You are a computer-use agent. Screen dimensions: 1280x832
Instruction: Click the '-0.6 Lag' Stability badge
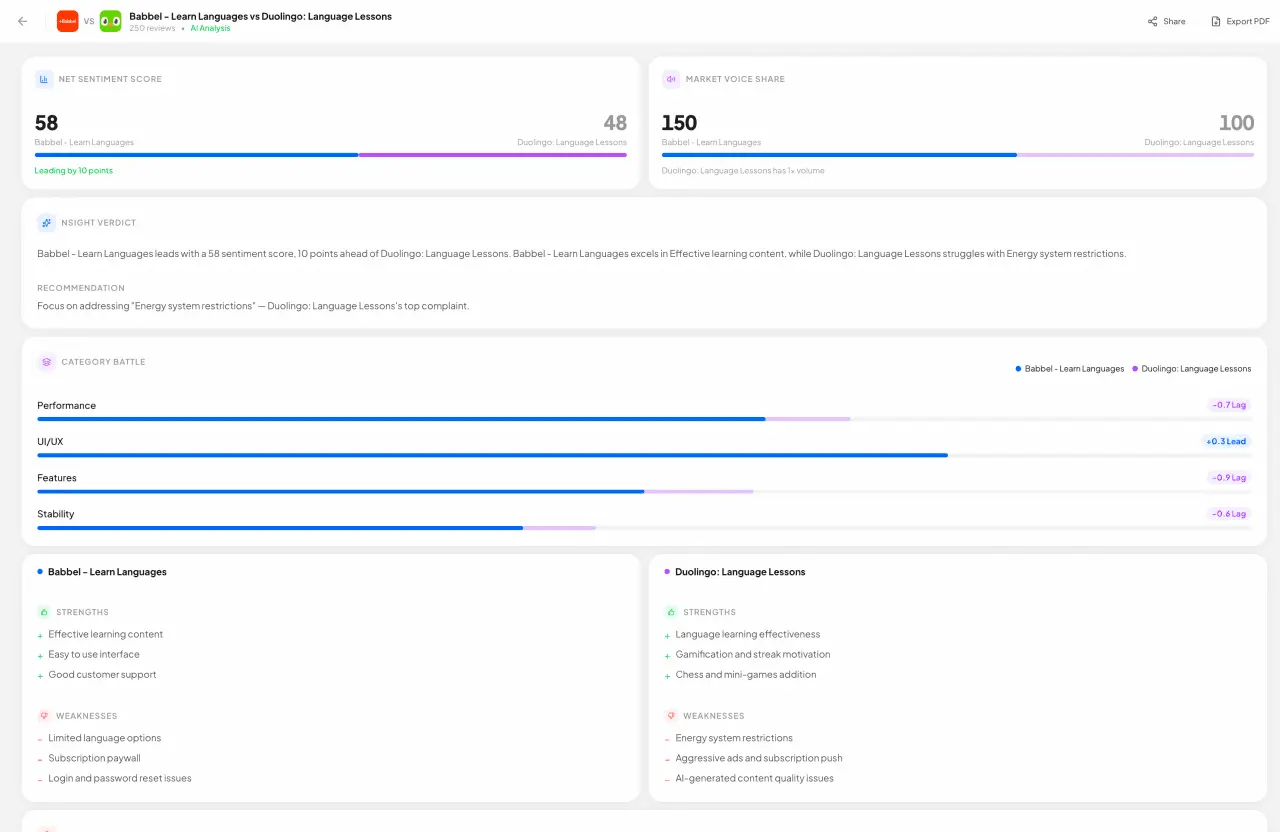pyautogui.click(x=1229, y=513)
